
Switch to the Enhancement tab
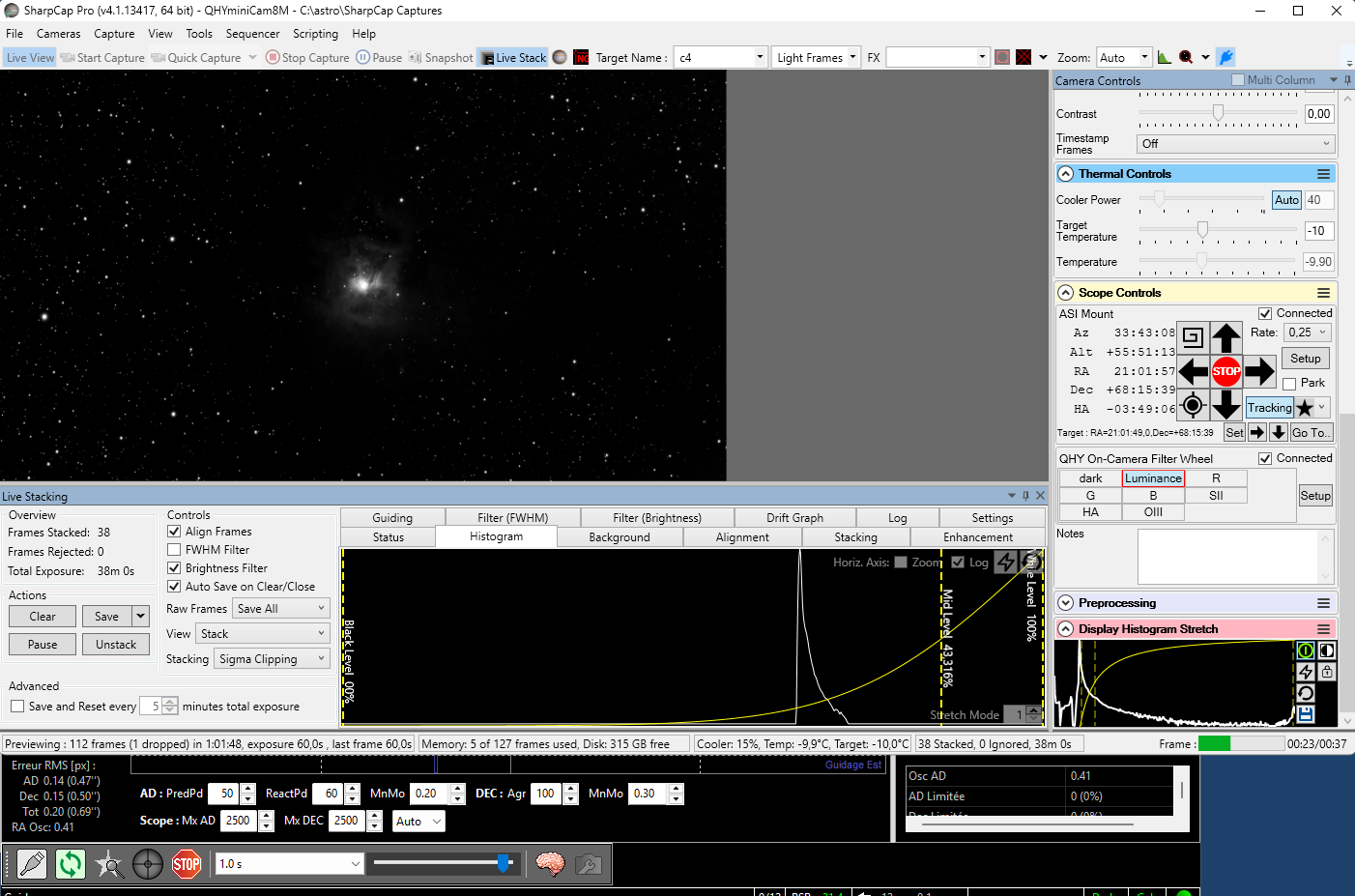978,537
